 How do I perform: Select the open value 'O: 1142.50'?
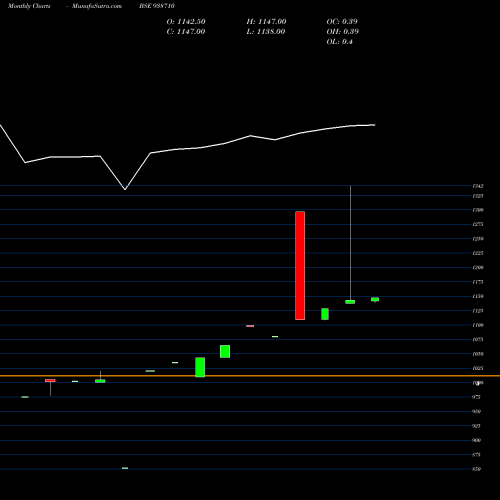coord(186,22)
